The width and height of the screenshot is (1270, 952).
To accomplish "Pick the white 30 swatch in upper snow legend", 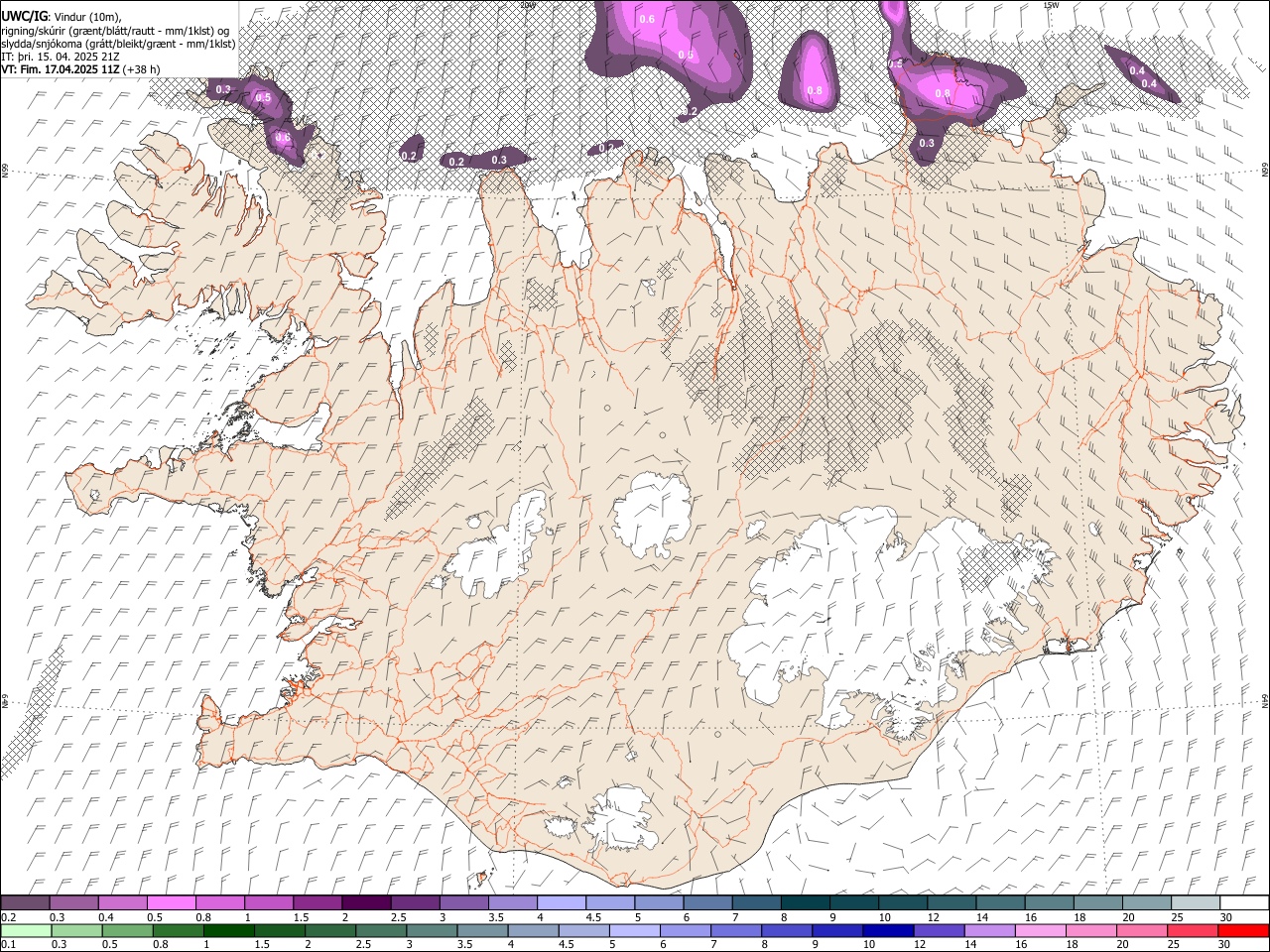I will pos(1243,902).
